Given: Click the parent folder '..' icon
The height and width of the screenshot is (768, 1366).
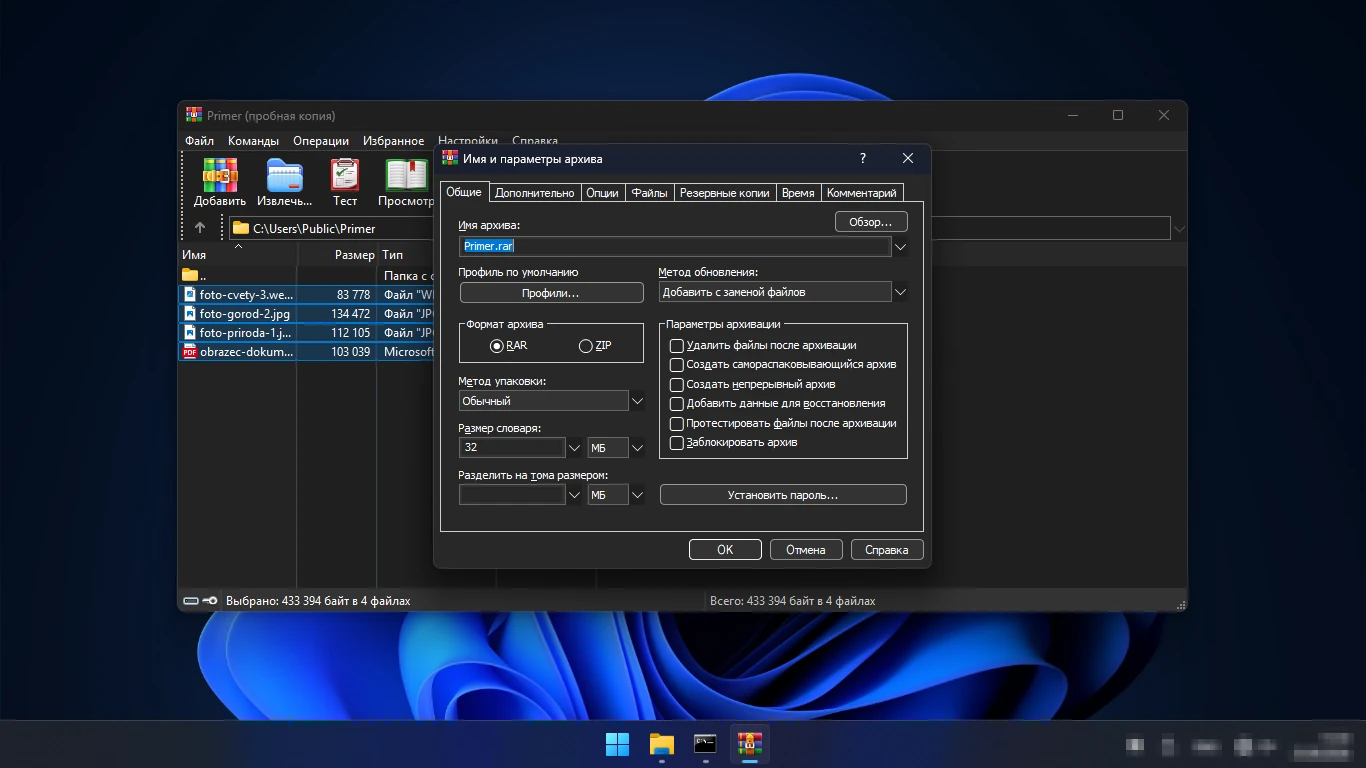Looking at the screenshot, I should point(190,275).
